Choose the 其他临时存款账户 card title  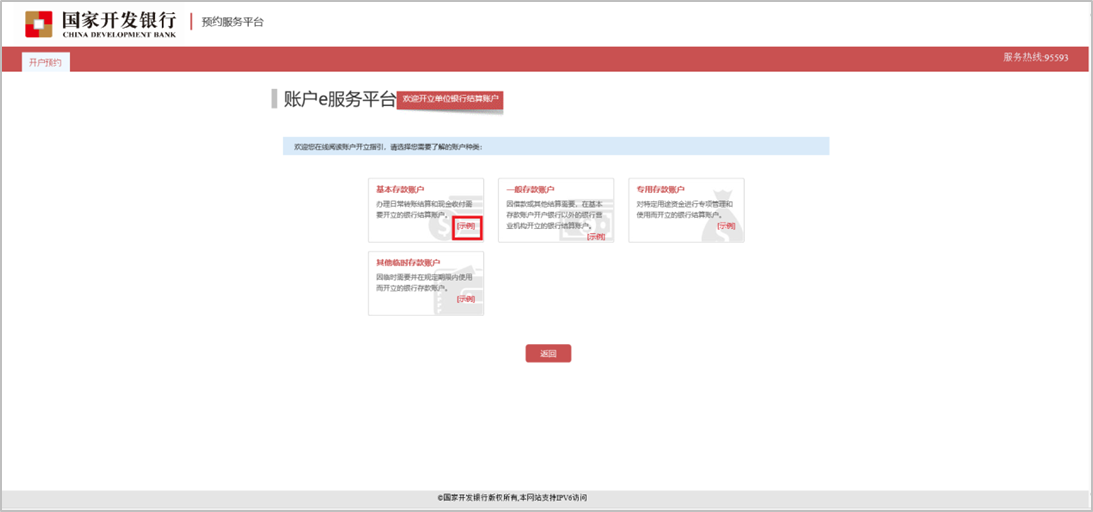(x=407, y=262)
